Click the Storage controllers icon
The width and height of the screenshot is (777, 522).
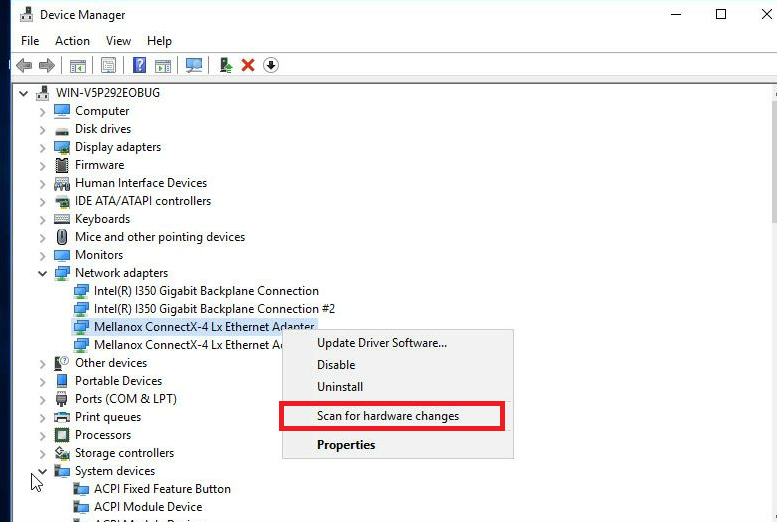(x=62, y=453)
